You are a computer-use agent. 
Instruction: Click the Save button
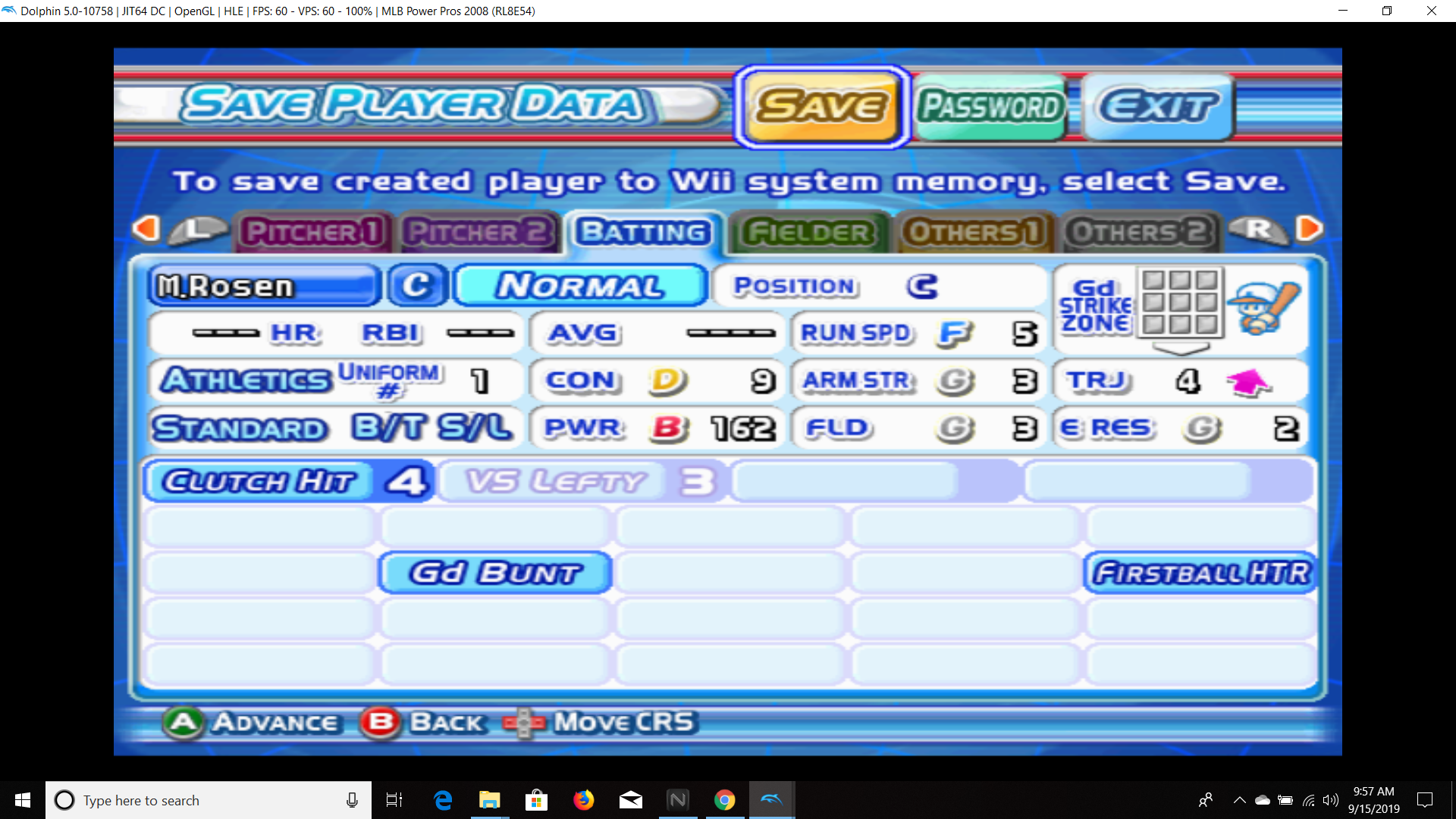[x=822, y=106]
